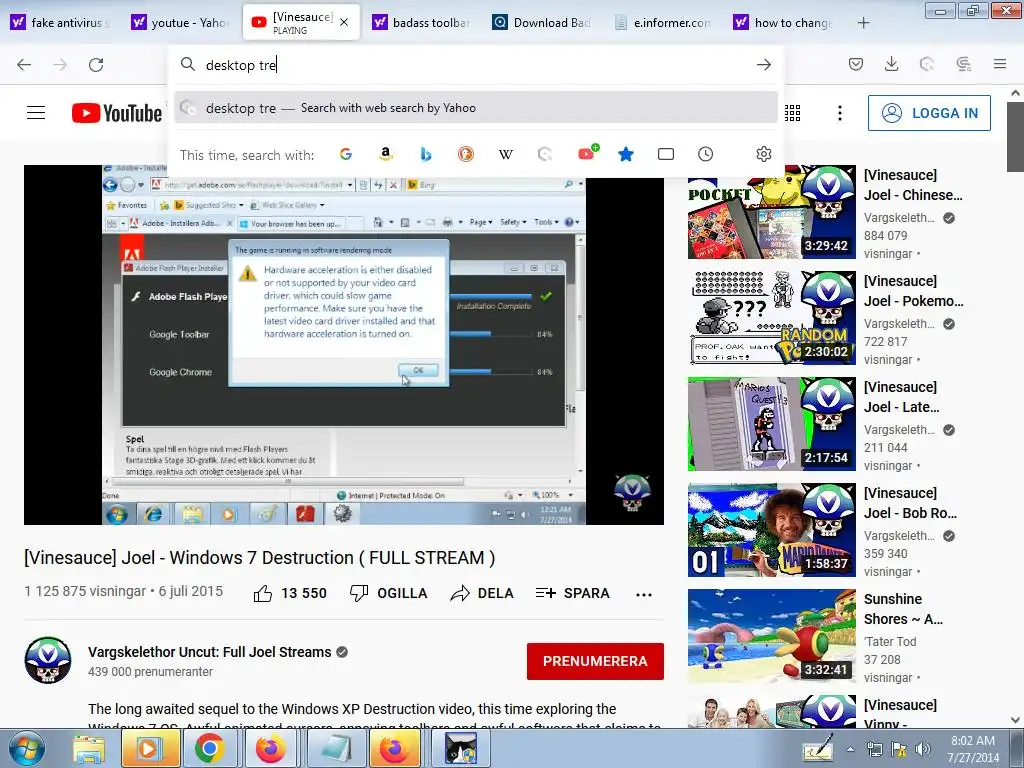Open search settings gear icon

click(763, 154)
